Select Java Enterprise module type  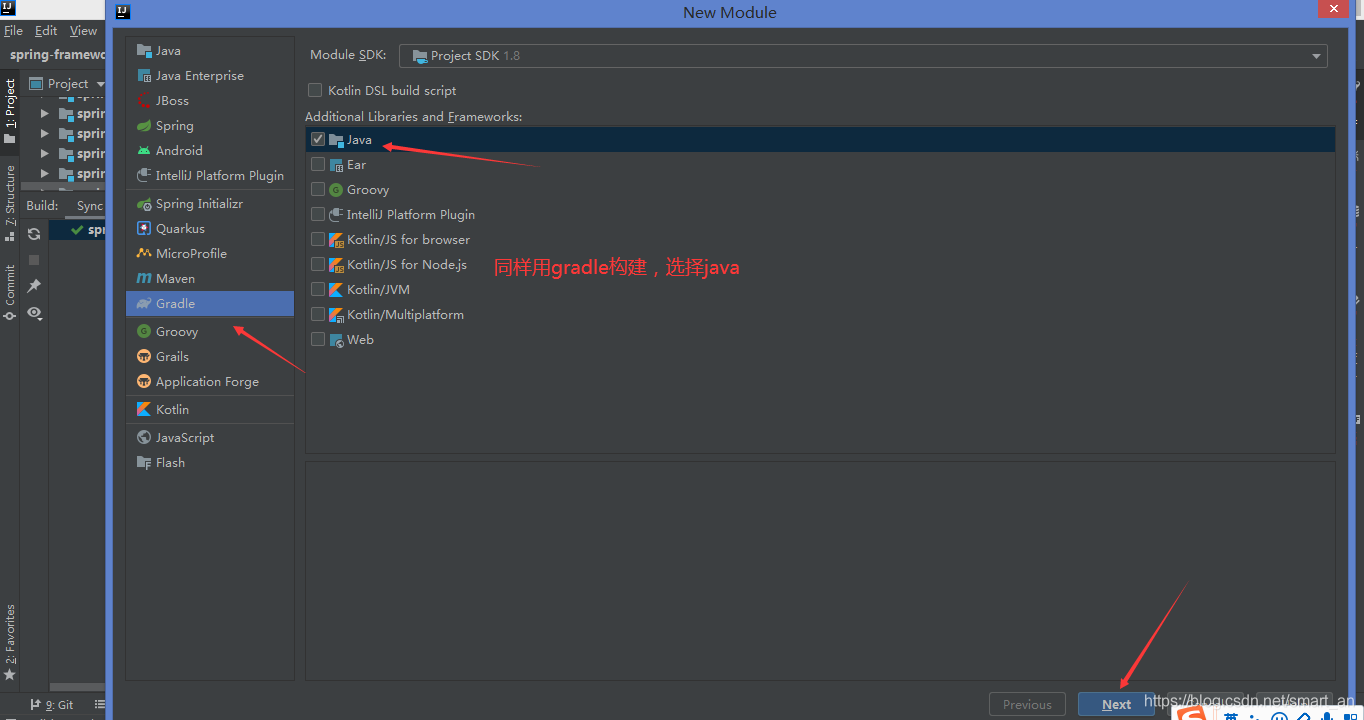click(210, 75)
